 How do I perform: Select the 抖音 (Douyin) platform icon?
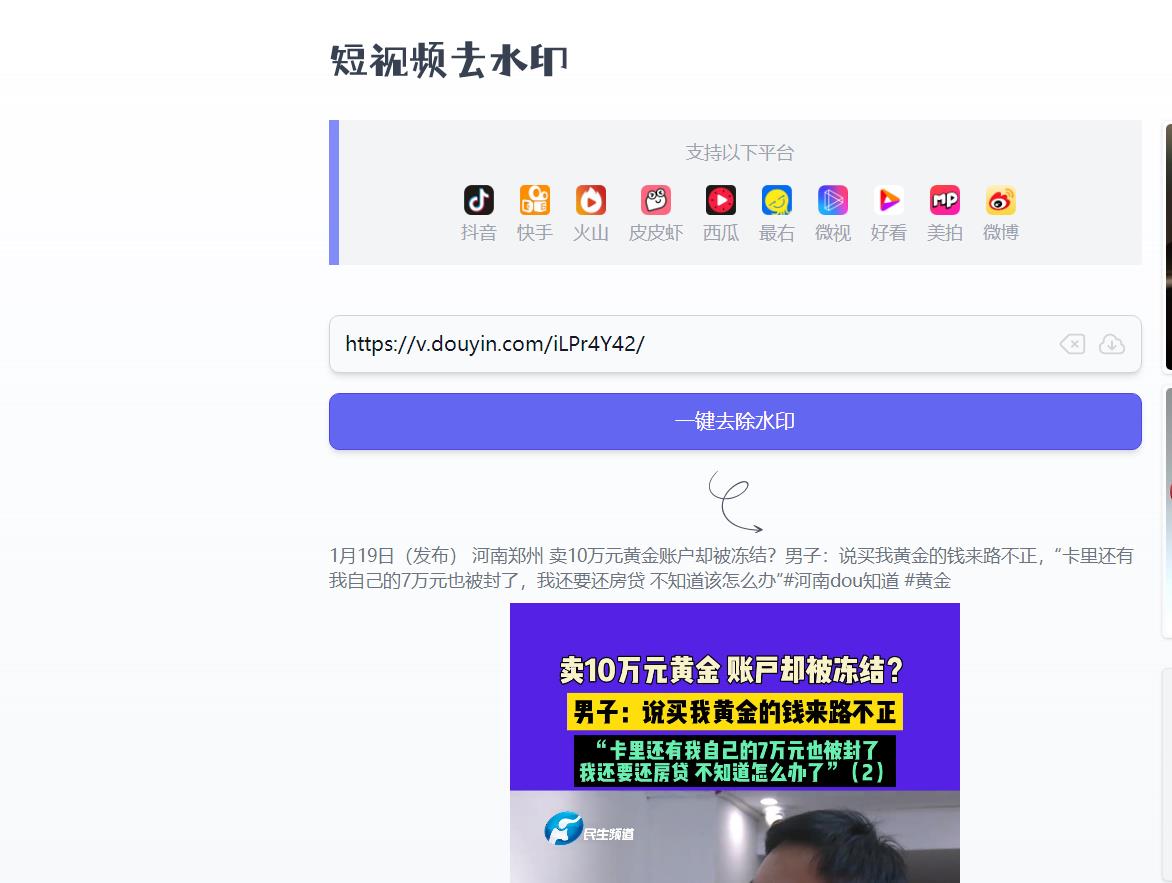478,200
